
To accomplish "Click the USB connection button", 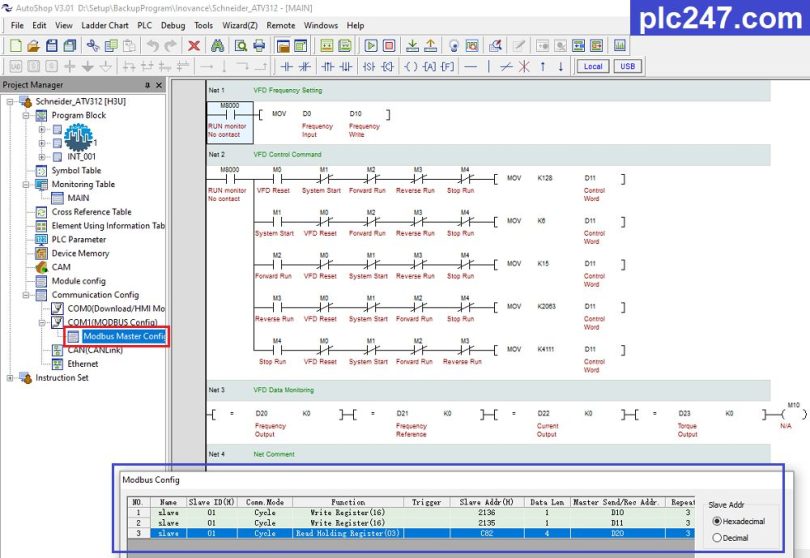I will coord(628,67).
